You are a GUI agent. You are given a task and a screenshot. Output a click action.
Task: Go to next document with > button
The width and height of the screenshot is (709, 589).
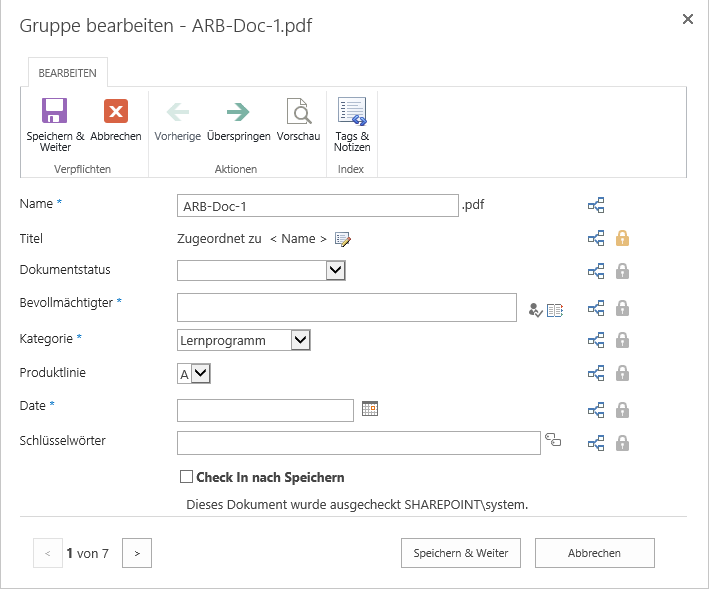(137, 553)
